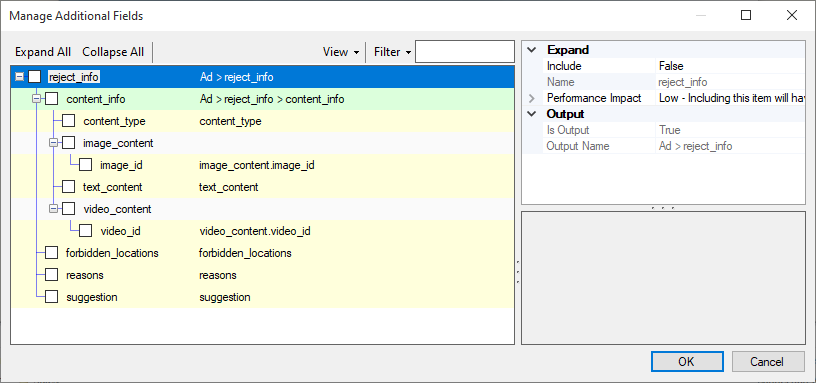Enable the text_content checkbox
816x383 pixels.
[x=69, y=187]
